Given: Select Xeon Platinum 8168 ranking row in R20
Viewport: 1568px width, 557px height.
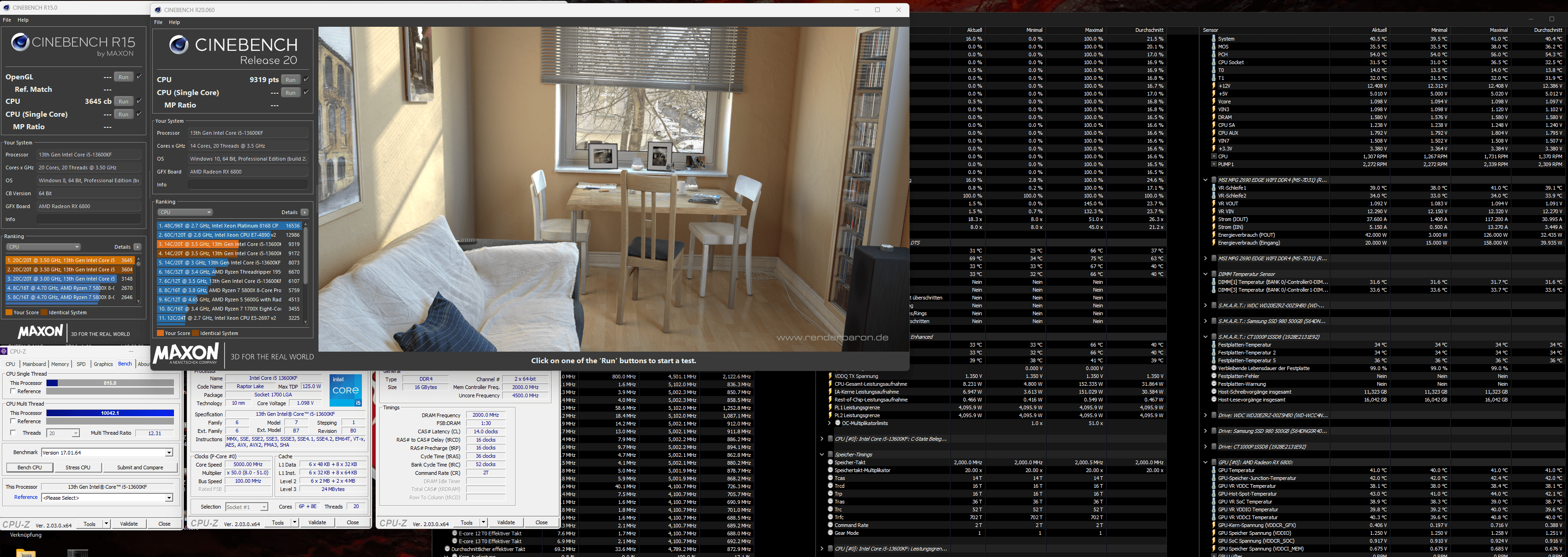Looking at the screenshot, I should (x=229, y=225).
